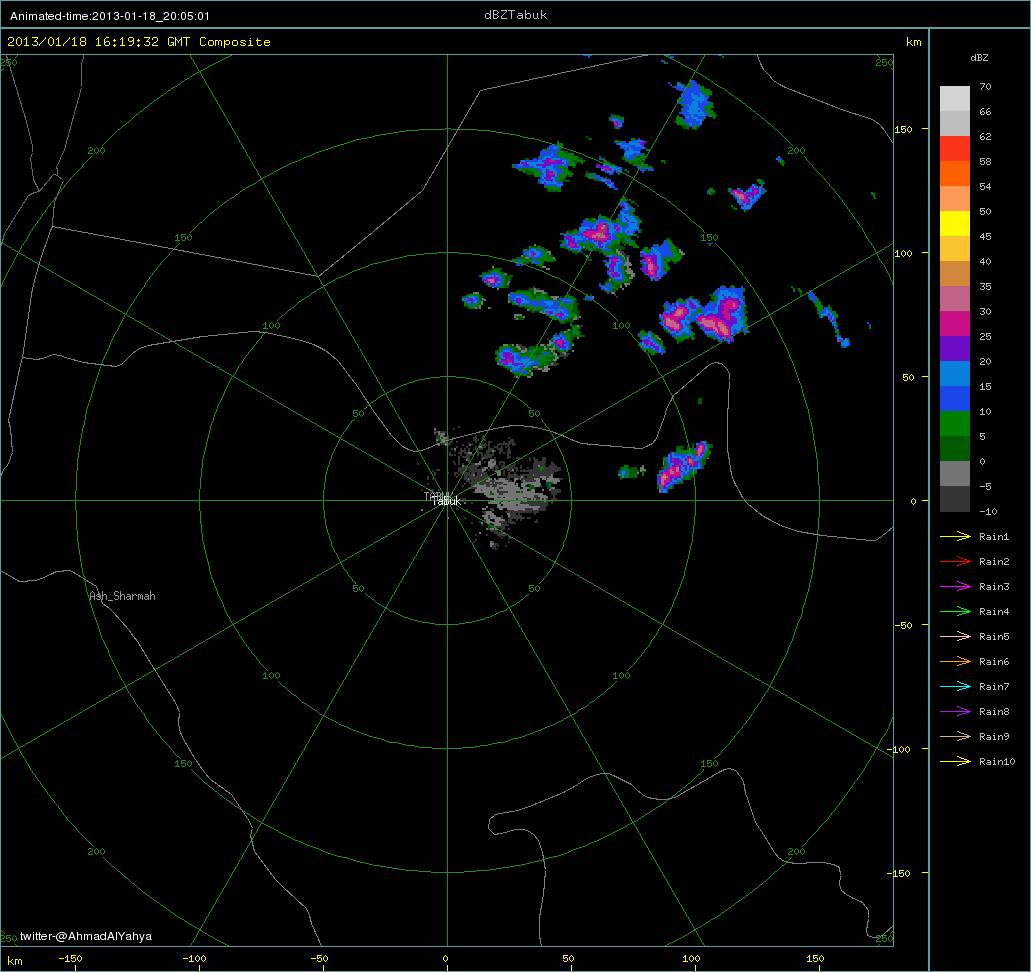Click the "Rain9" legend label
This screenshot has width=1031, height=972.
coord(994,737)
